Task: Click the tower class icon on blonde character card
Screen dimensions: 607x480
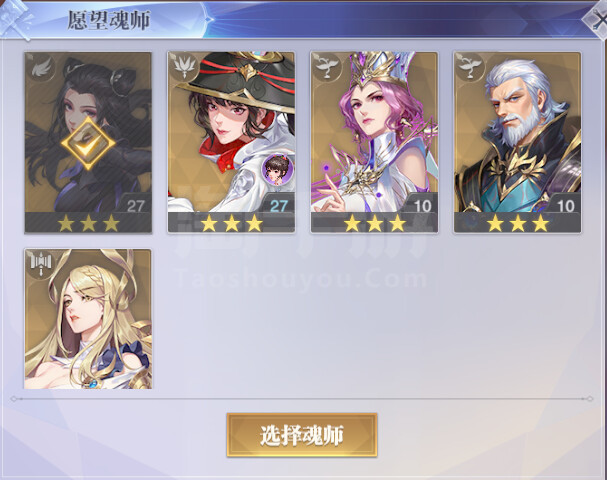Action: click(41, 264)
